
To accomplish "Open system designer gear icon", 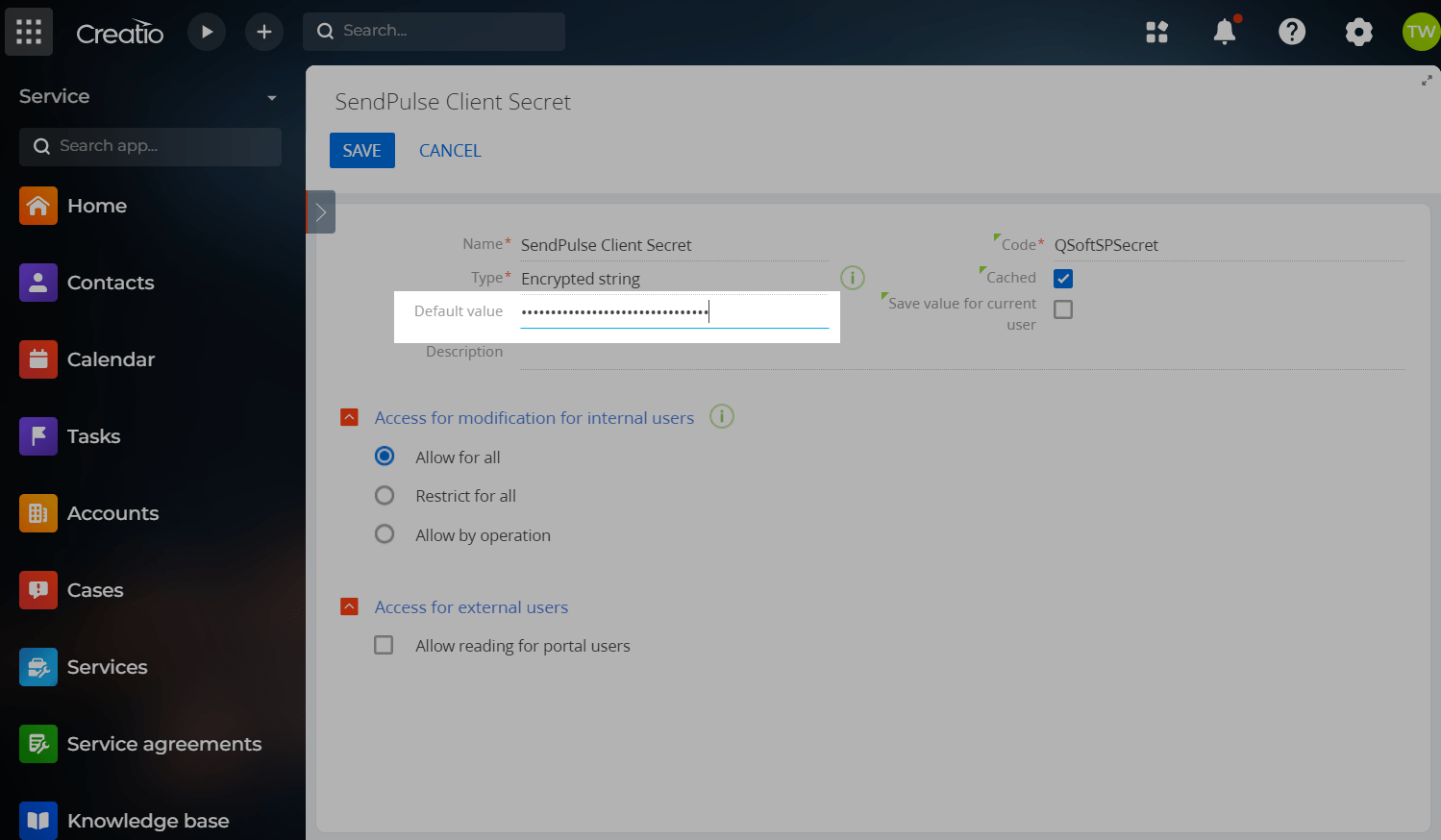I will click(x=1358, y=32).
